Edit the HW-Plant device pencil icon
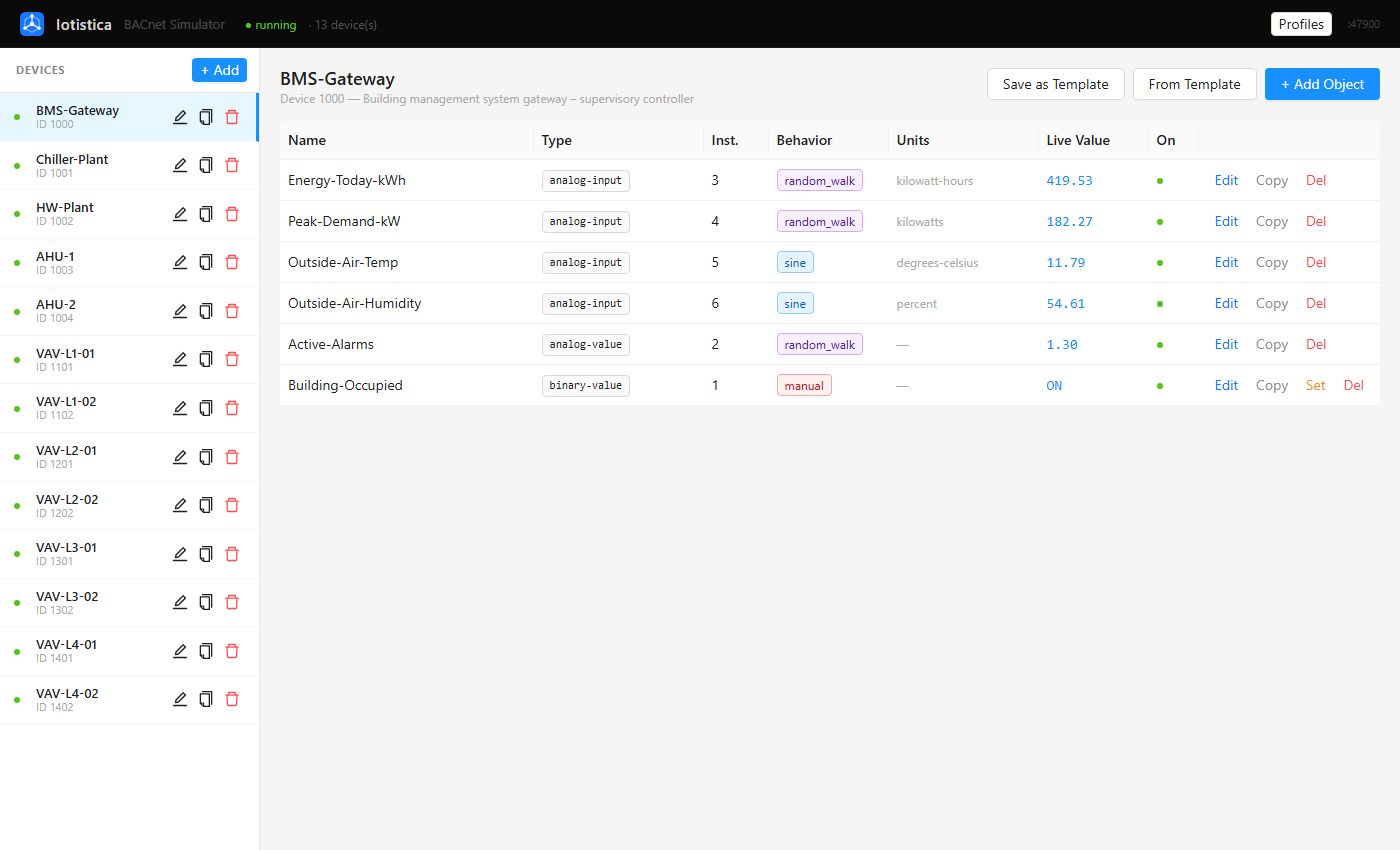 180,214
